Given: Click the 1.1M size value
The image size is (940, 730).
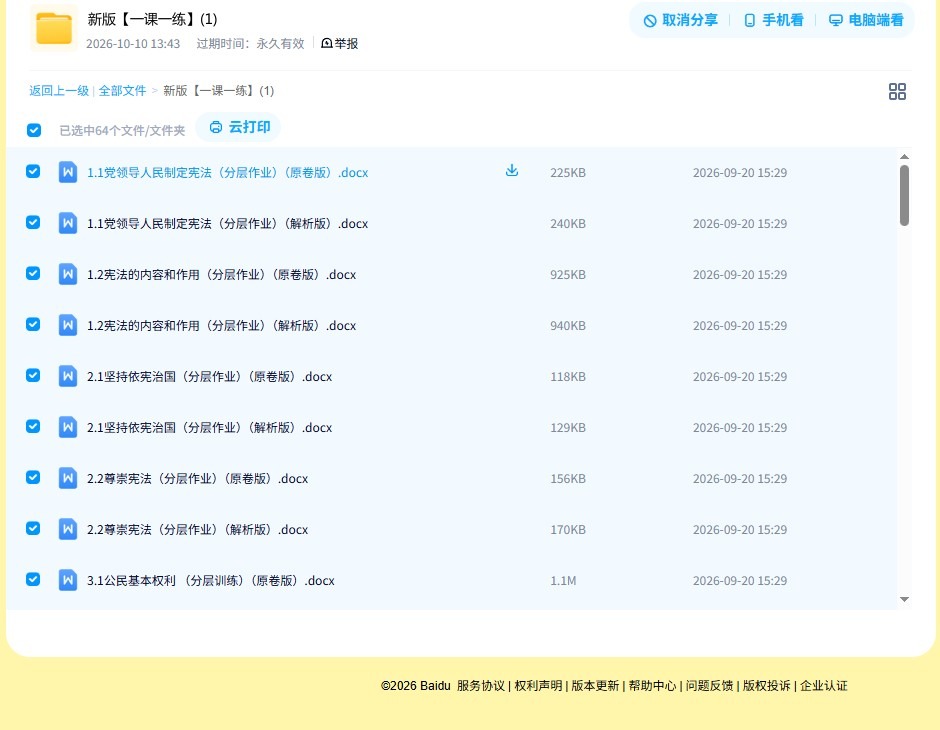Looking at the screenshot, I should [563, 580].
